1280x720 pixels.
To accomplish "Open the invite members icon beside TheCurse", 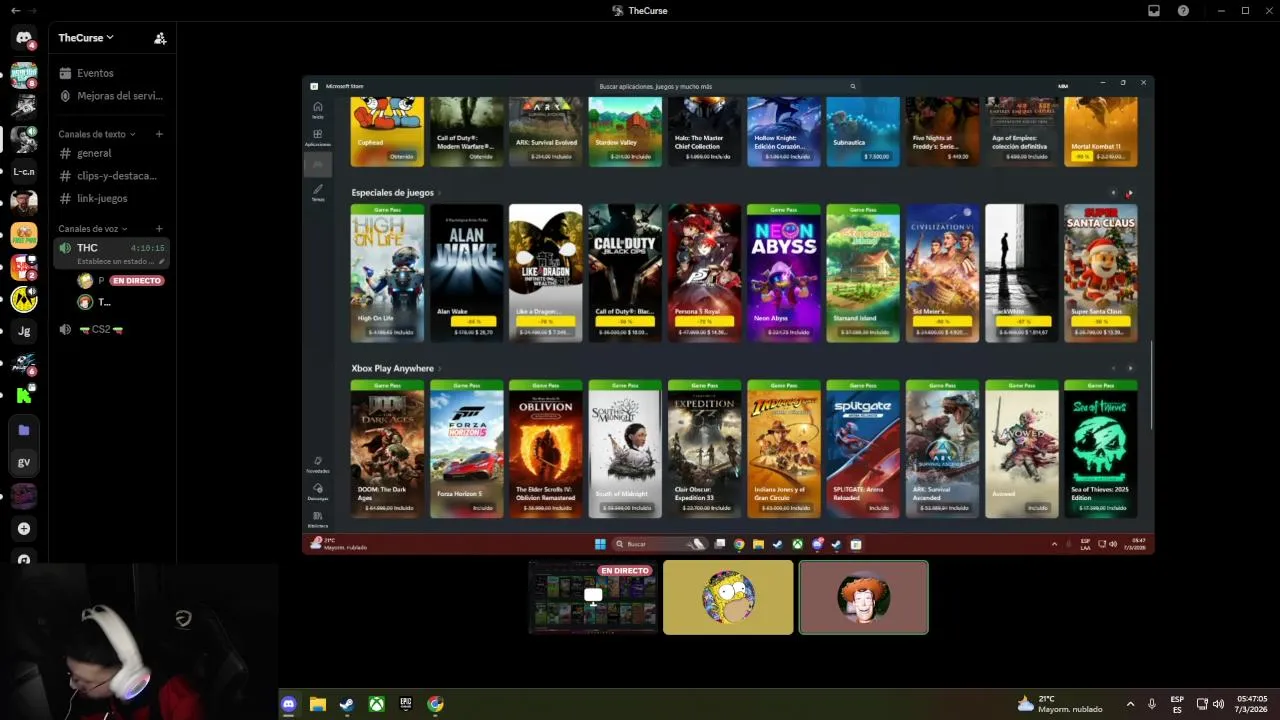I will pos(160,38).
